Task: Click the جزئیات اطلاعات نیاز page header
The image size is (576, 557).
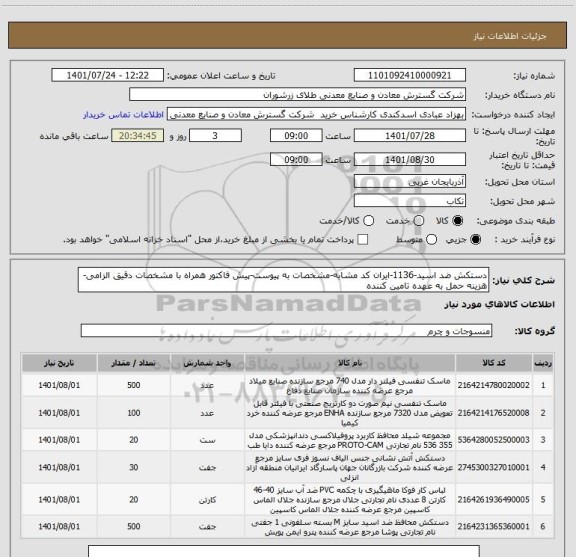Action: pyautogui.click(x=510, y=36)
